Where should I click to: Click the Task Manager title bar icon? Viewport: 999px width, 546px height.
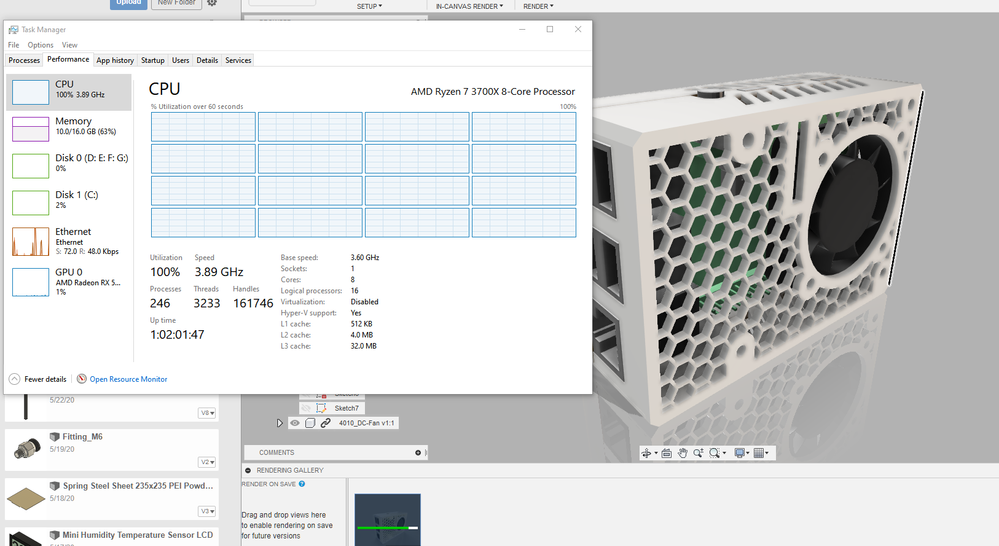(13, 29)
